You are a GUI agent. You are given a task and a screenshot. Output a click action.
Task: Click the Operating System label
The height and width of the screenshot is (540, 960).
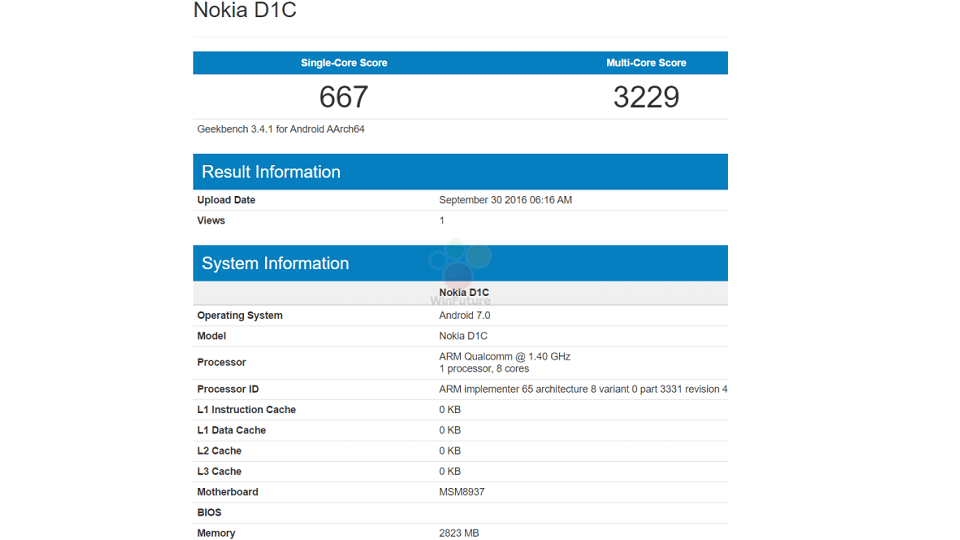point(240,315)
